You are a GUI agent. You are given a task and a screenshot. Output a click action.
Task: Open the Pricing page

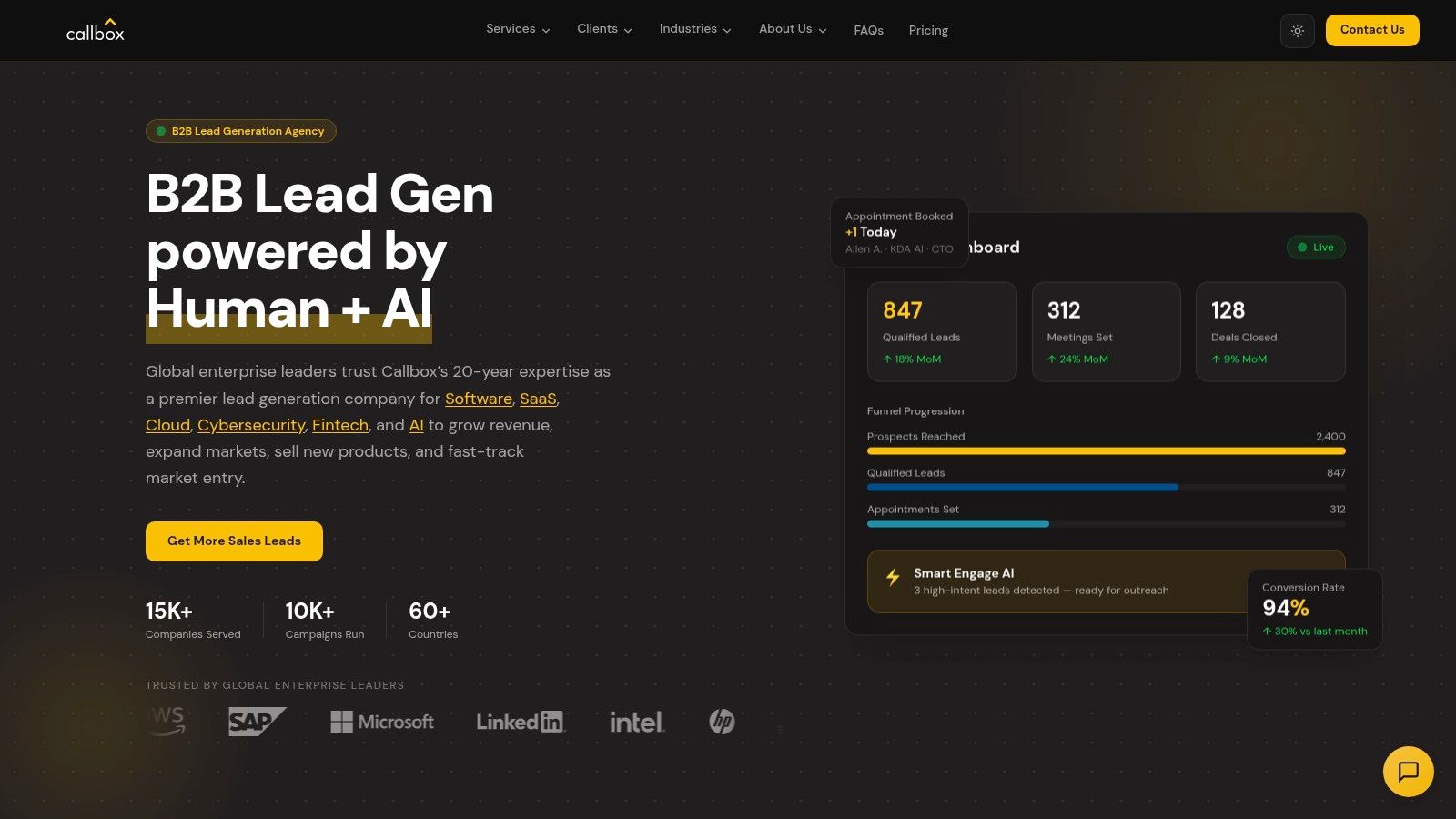click(x=928, y=30)
